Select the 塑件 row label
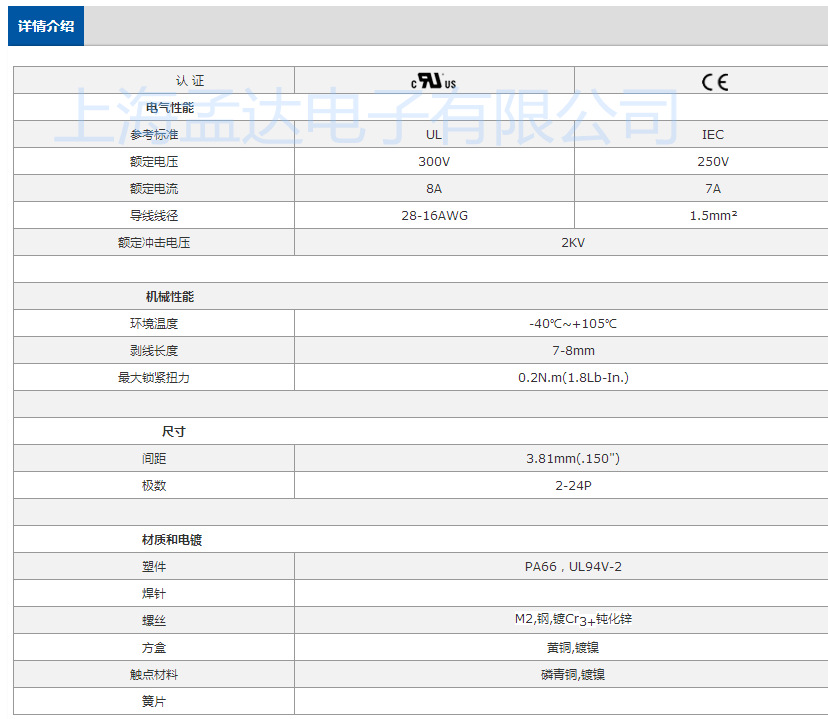This screenshot has height=719, width=828. pos(154,566)
